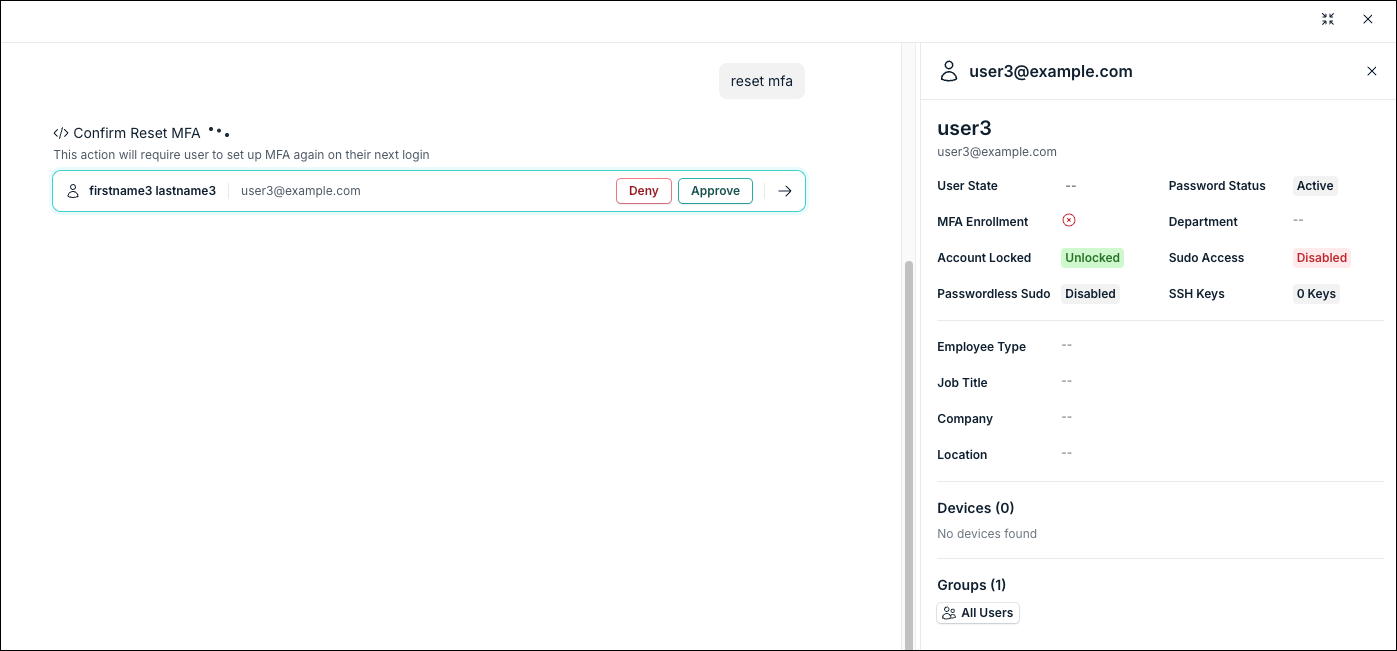Click the arrow icon in the confirmation row

[785, 191]
